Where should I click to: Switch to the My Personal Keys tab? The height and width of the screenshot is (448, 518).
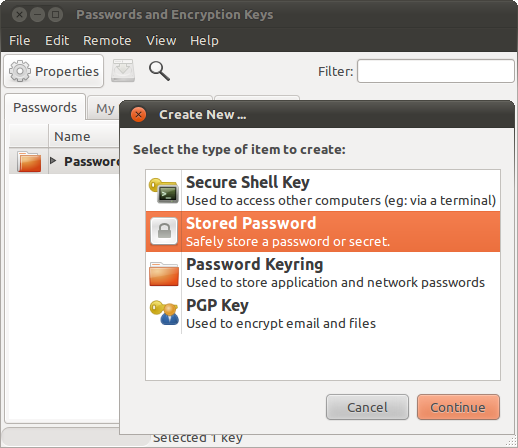pos(103,108)
